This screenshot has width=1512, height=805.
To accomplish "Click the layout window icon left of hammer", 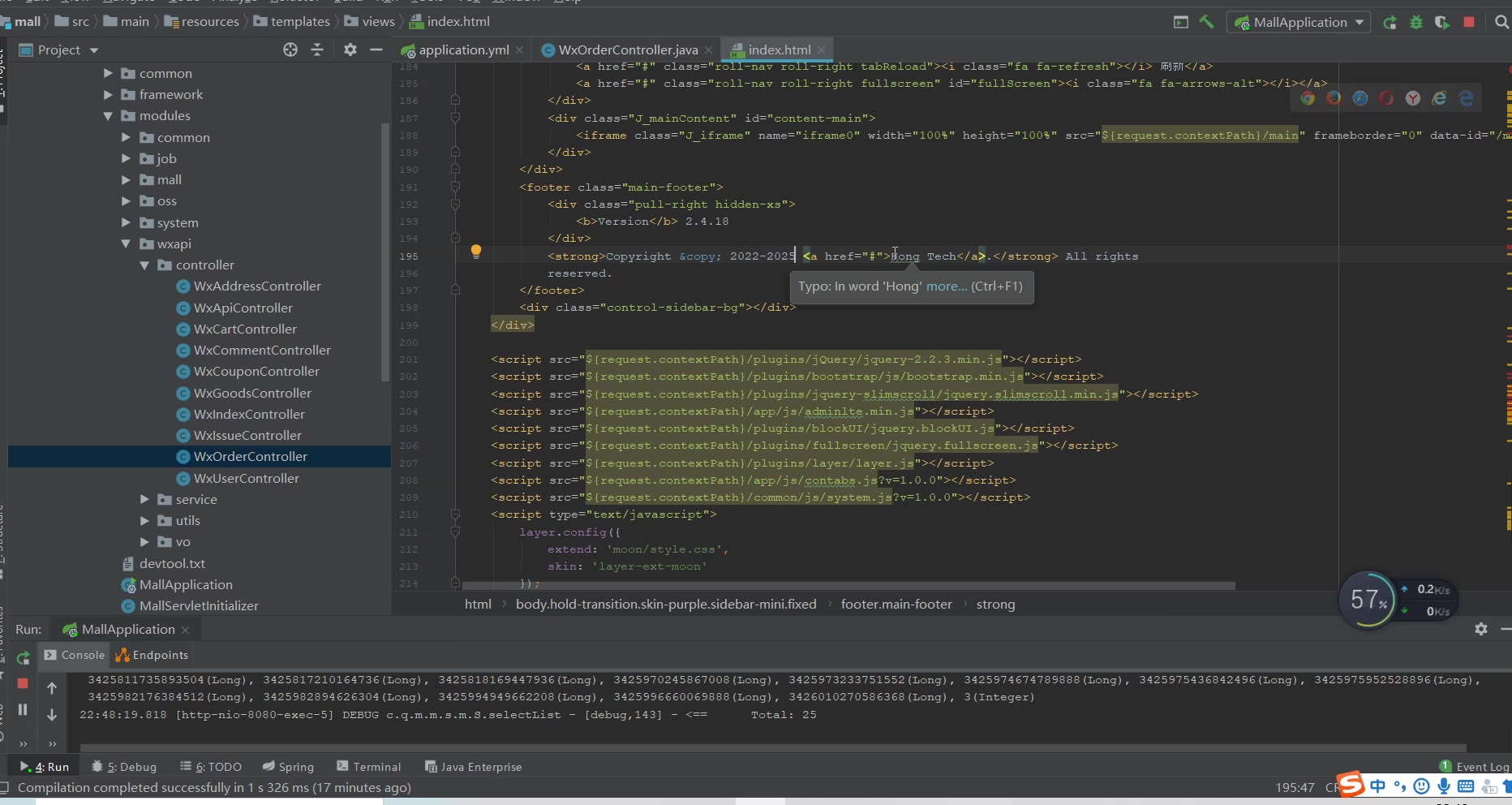I will [x=1181, y=22].
